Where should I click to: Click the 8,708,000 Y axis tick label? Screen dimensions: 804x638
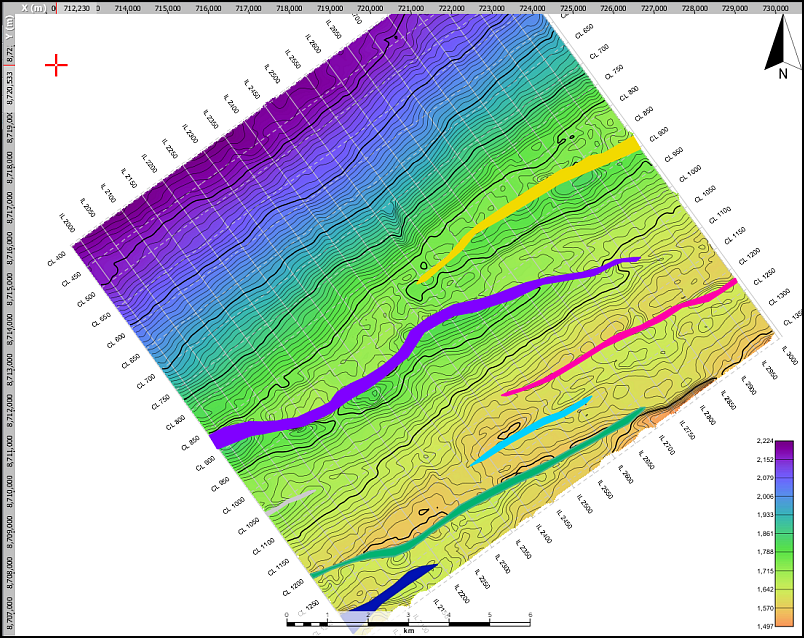[x=9, y=573]
